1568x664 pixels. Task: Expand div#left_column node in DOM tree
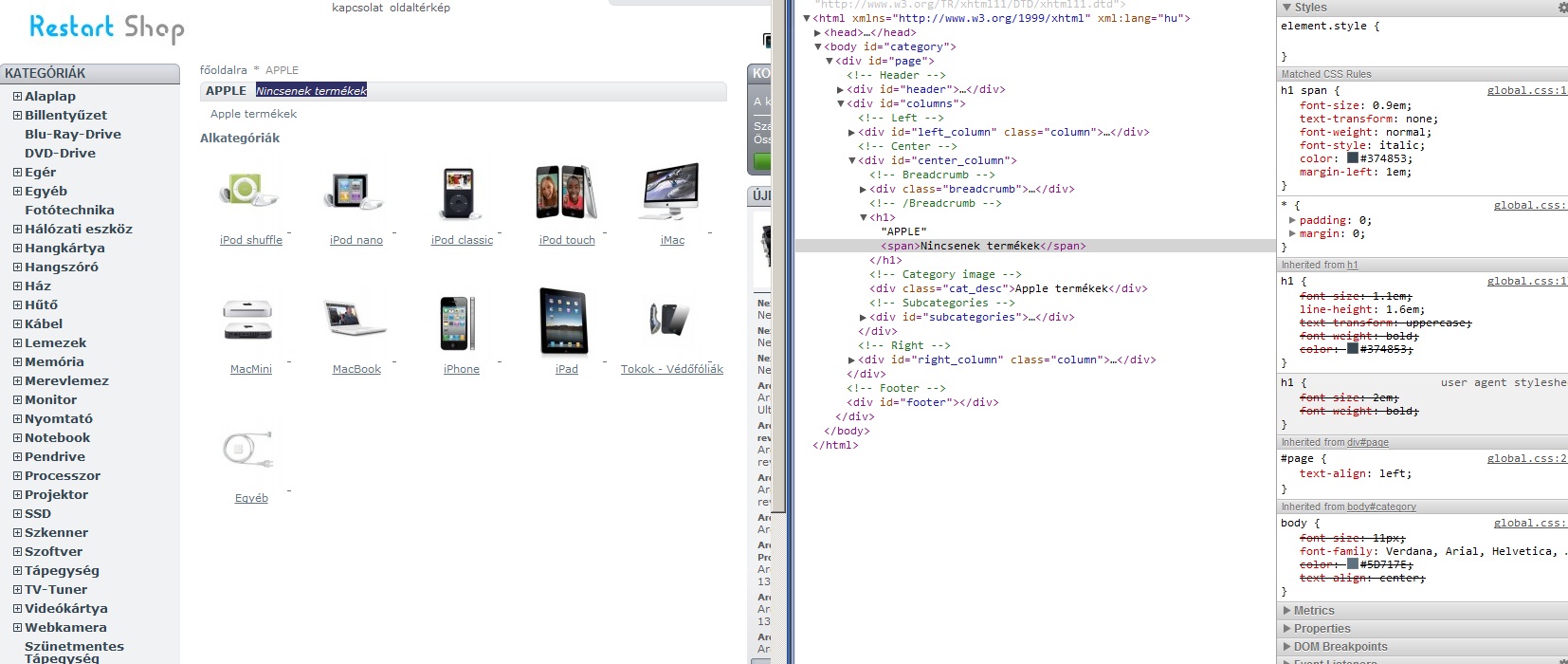pos(851,132)
